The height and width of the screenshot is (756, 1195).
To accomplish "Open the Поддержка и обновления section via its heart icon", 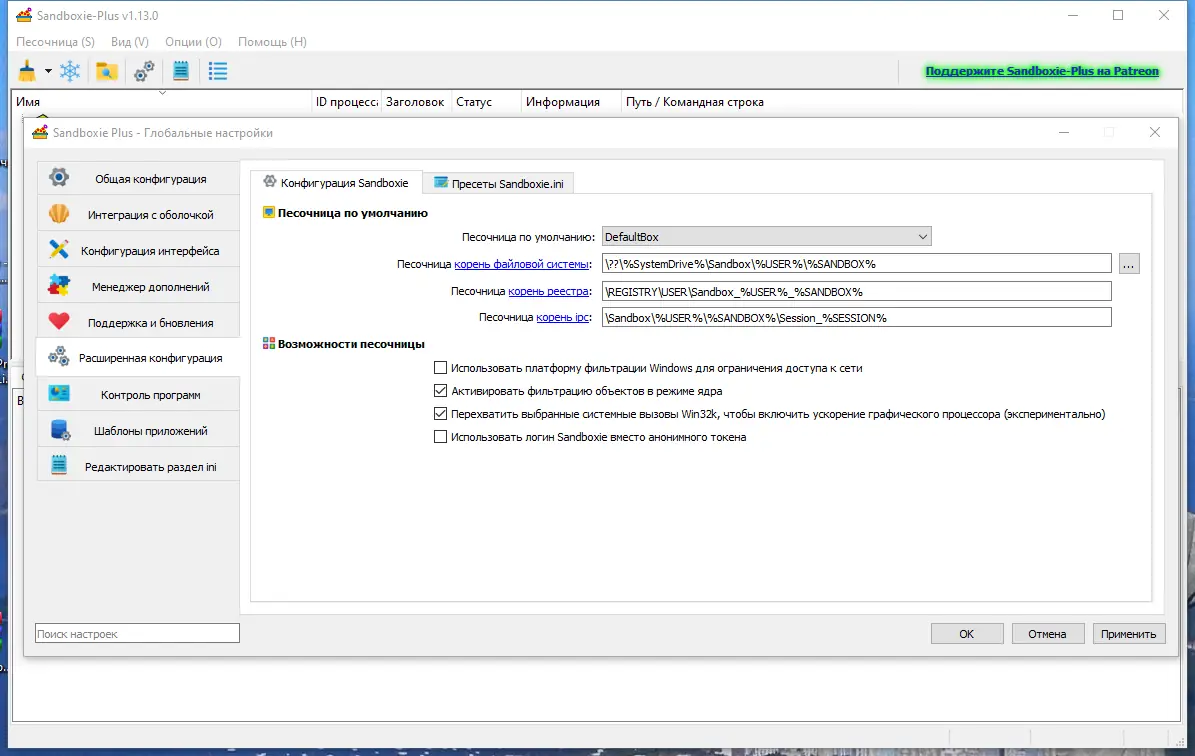I will [x=59, y=322].
